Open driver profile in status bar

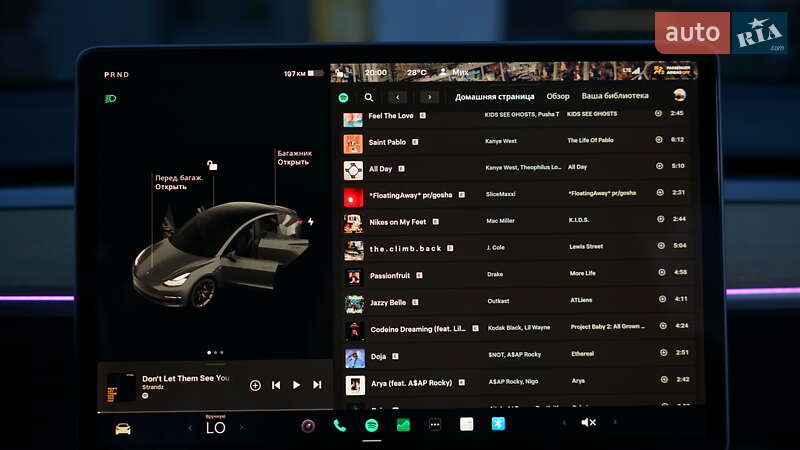[454, 72]
